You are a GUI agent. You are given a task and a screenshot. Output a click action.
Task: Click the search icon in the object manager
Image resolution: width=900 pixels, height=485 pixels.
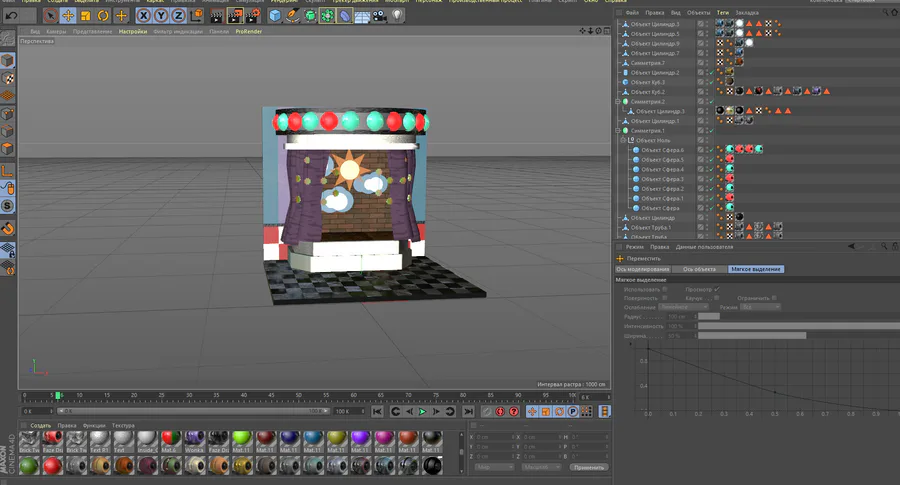click(x=886, y=12)
